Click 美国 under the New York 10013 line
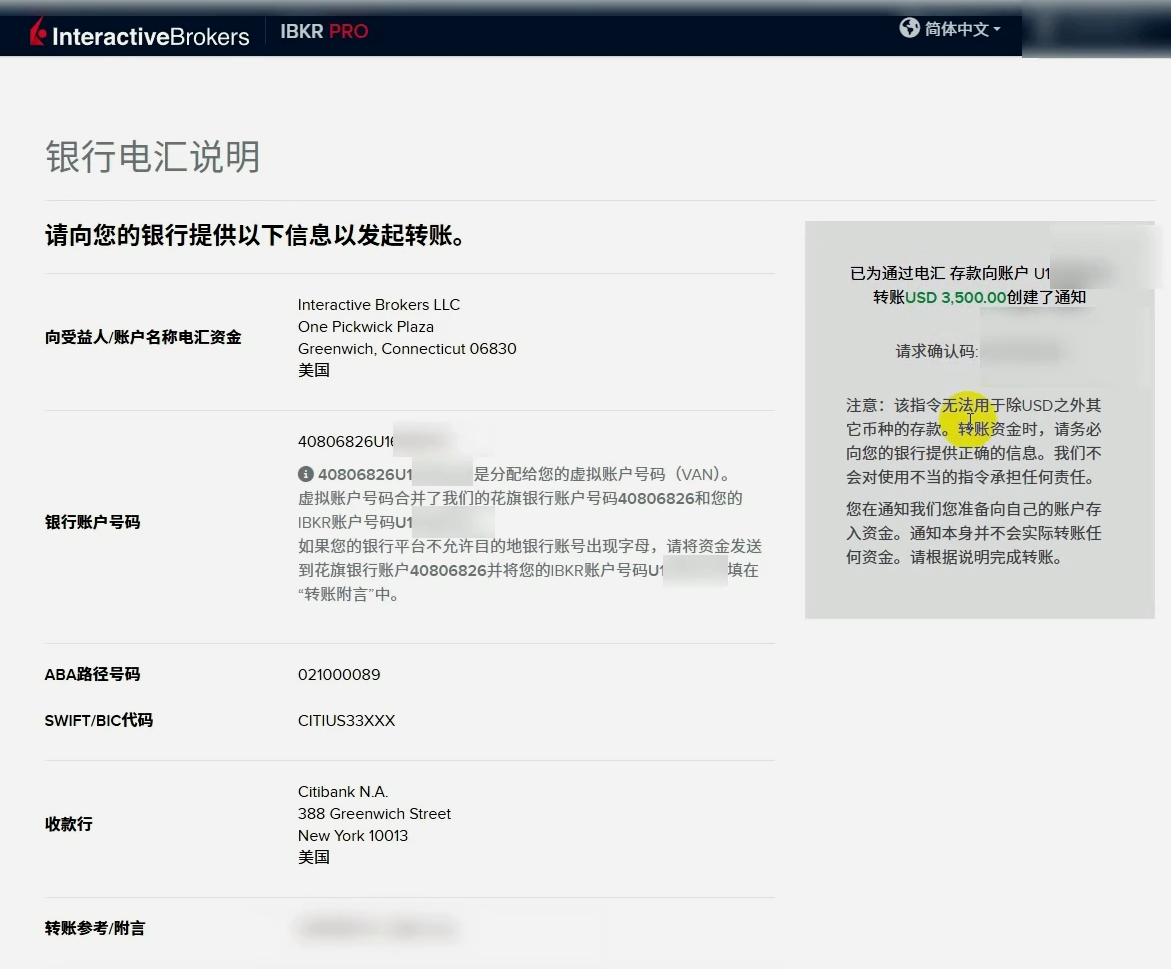The image size is (1171, 969). coord(314,857)
